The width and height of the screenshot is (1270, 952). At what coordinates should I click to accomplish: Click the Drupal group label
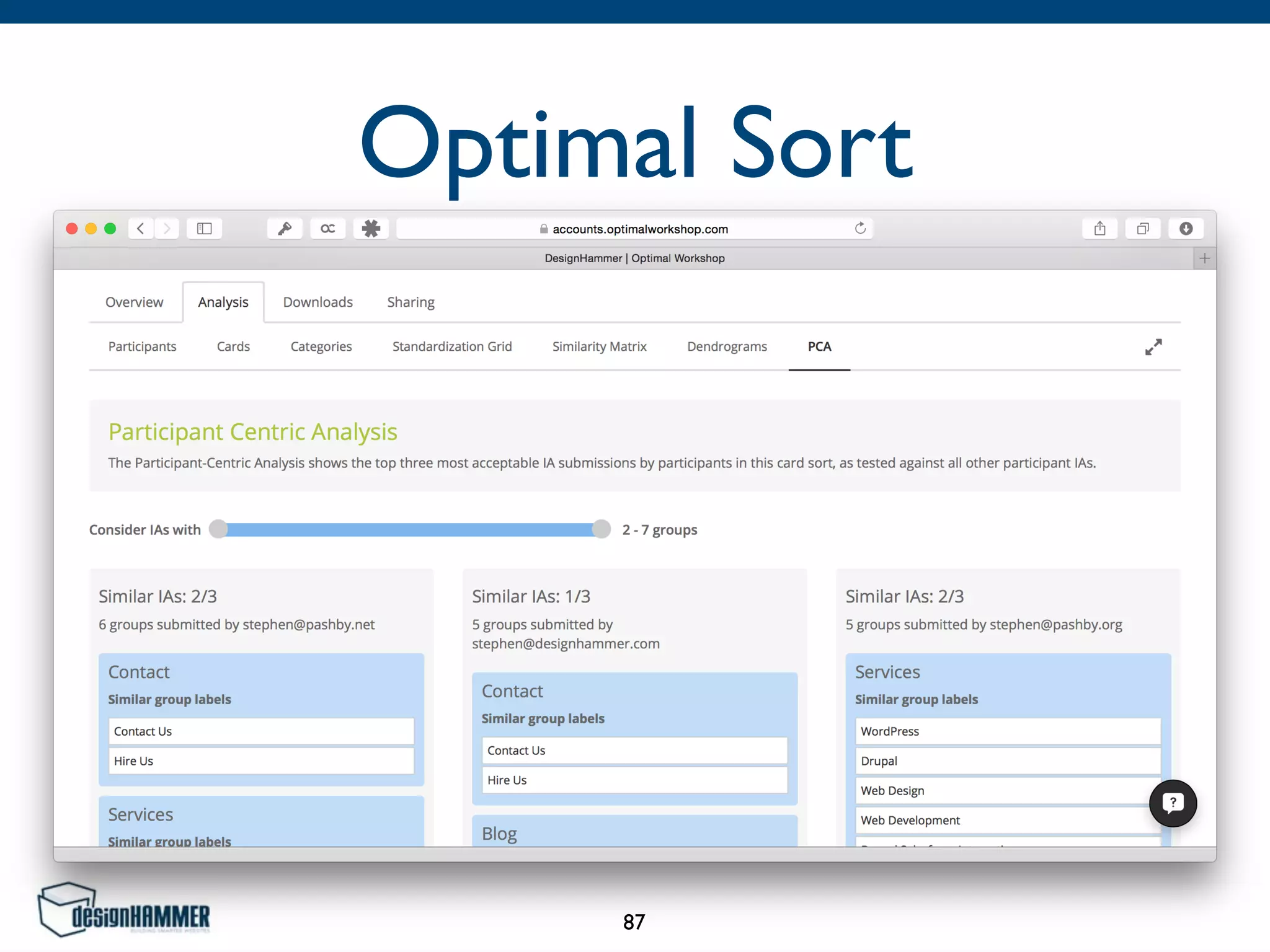coord(1008,761)
